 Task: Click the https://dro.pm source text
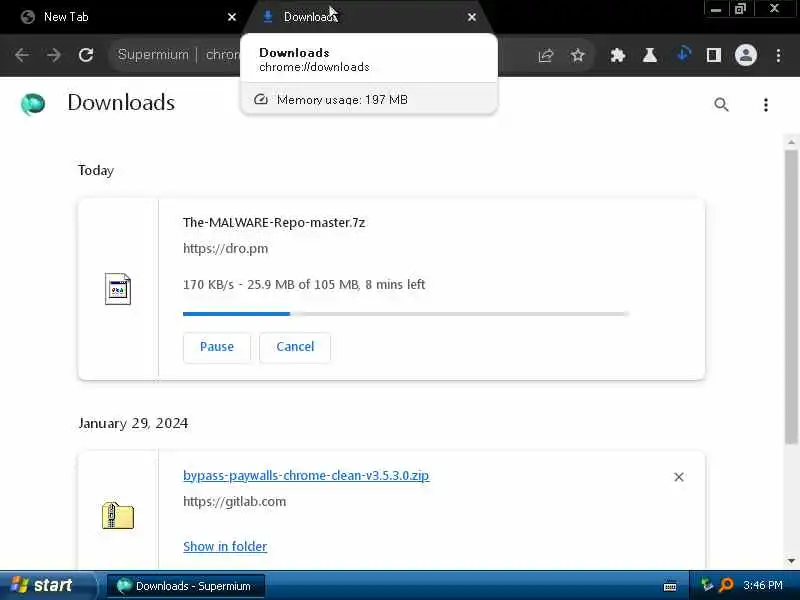226,248
